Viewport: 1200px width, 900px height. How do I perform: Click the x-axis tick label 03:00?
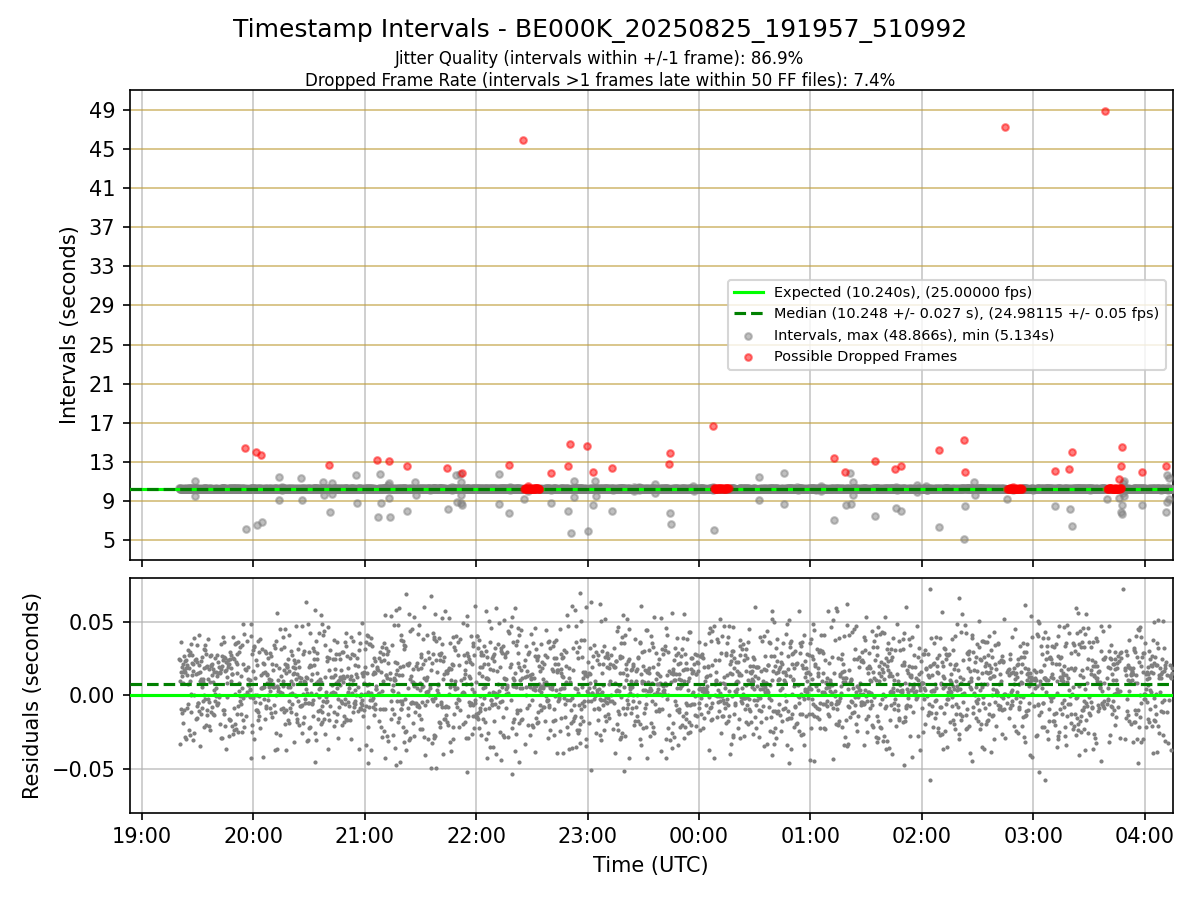1032,835
